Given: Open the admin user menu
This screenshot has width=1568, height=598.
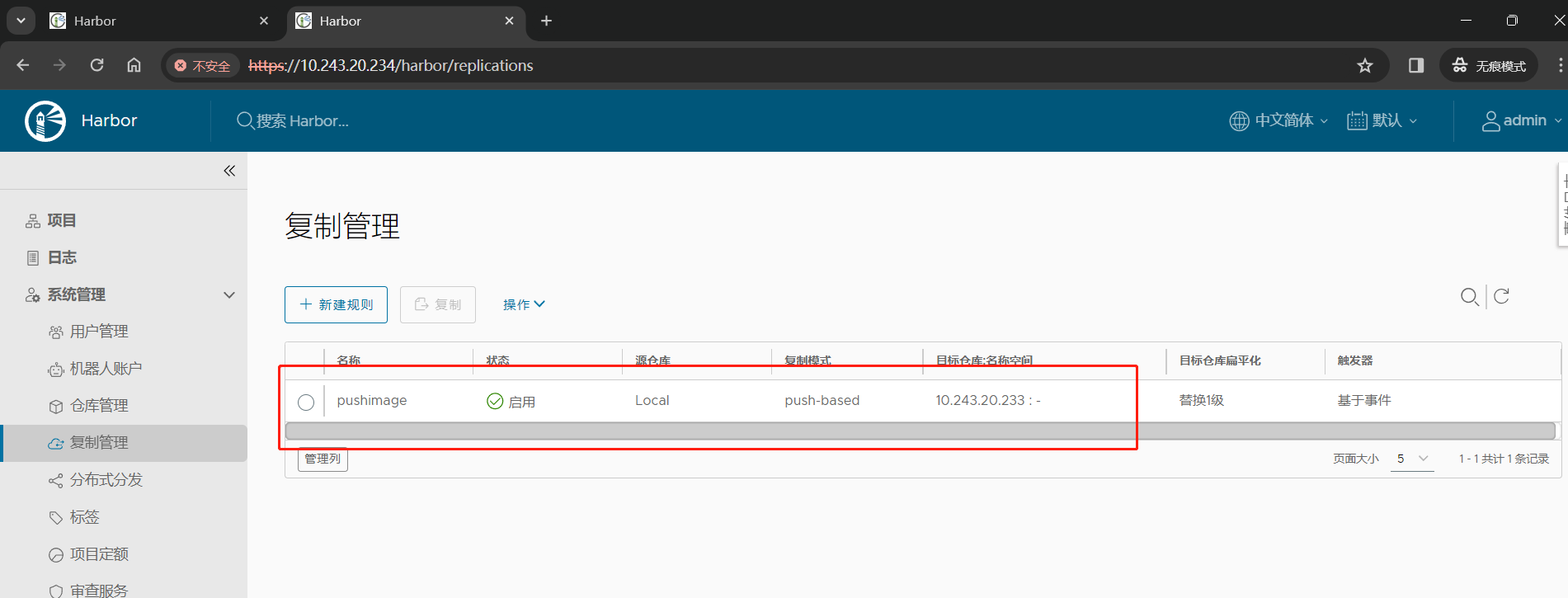Looking at the screenshot, I should (1522, 120).
